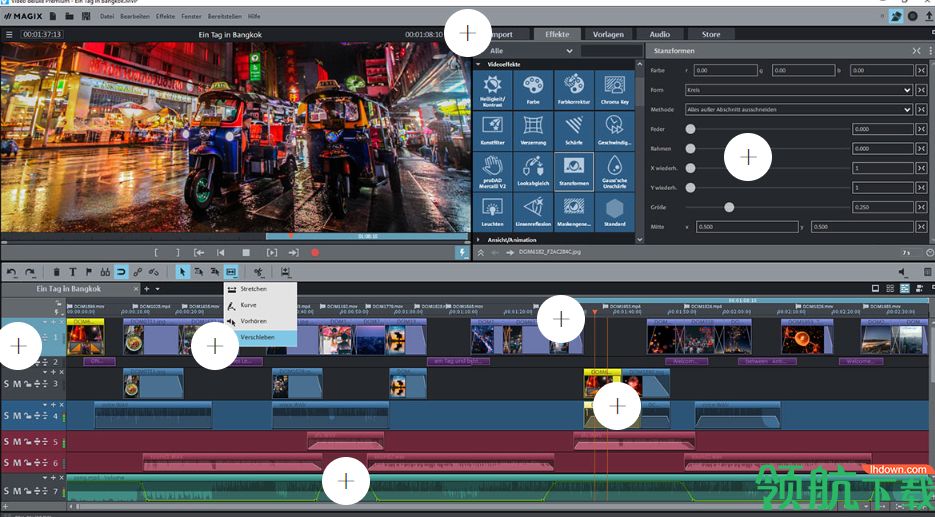The height and width of the screenshot is (517, 935).
Task: Set a marker with the flag icon
Action: 89,272
